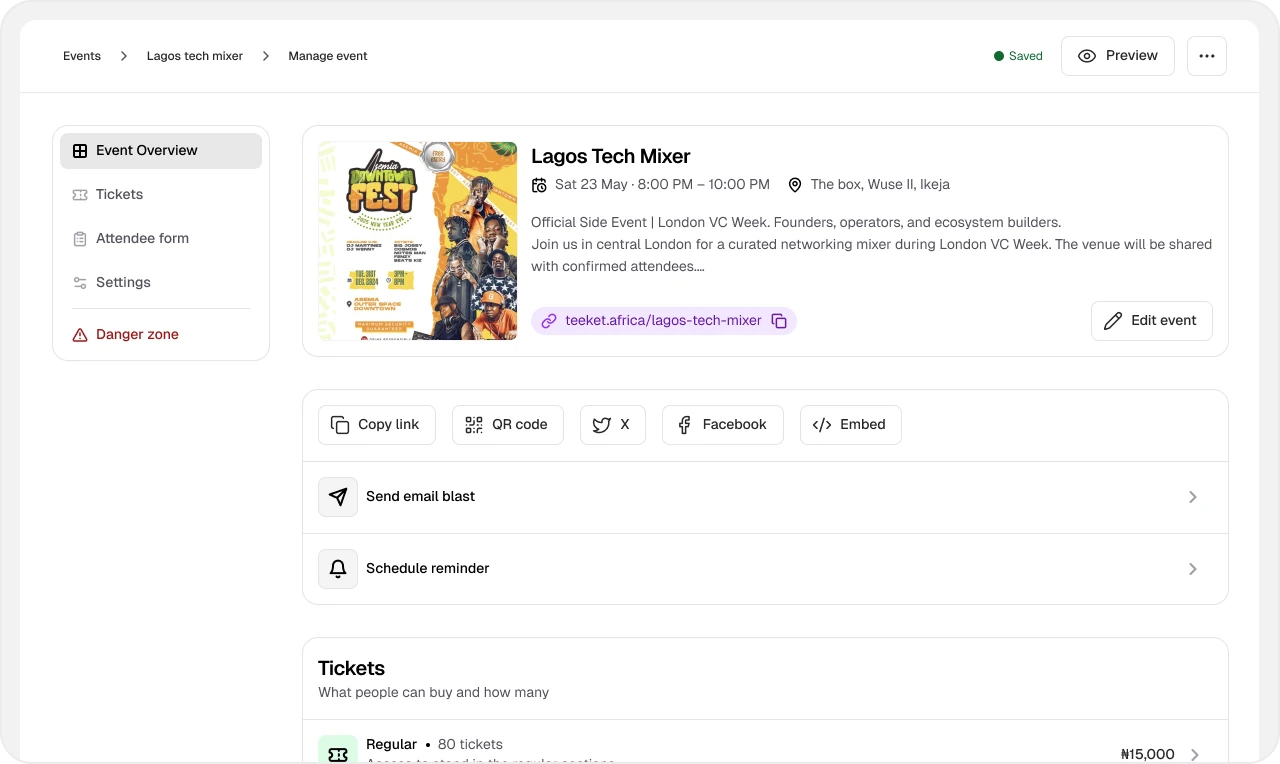Click the Tickets section heading
Image resolution: width=1280 pixels, height=764 pixels.
(x=352, y=668)
